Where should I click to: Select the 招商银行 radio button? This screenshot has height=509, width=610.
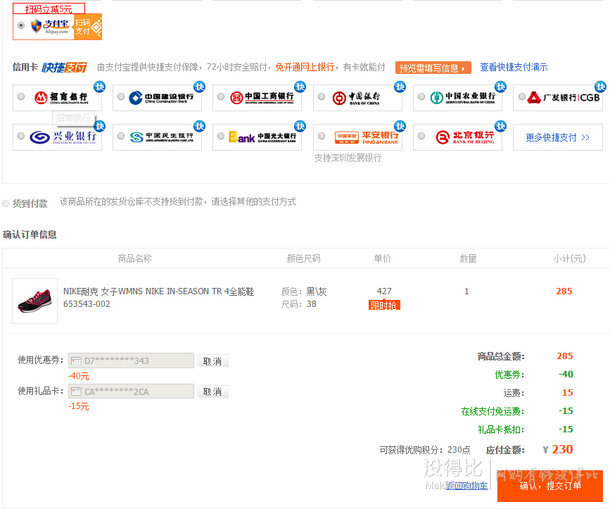(x=21, y=97)
